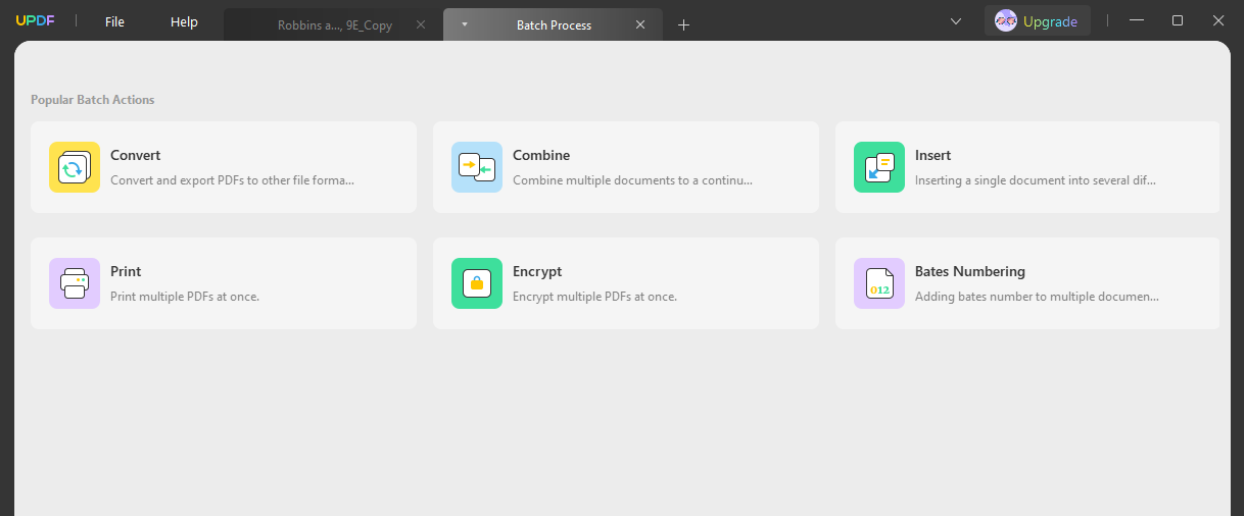1244x516 pixels.
Task: Close the Robbins 9E_Copy tab
Action: pyautogui.click(x=420, y=25)
